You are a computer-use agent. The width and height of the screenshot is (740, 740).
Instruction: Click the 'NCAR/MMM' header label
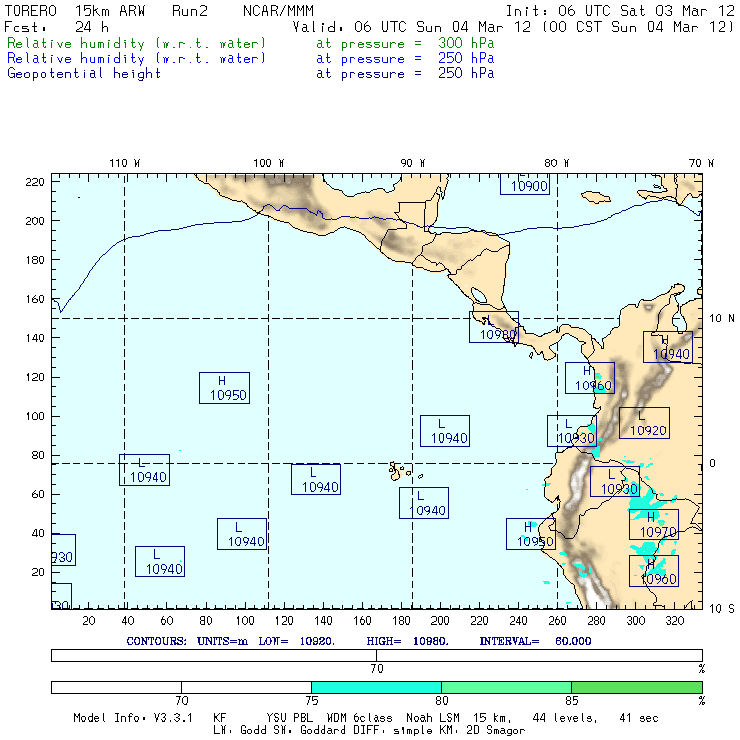[278, 11]
